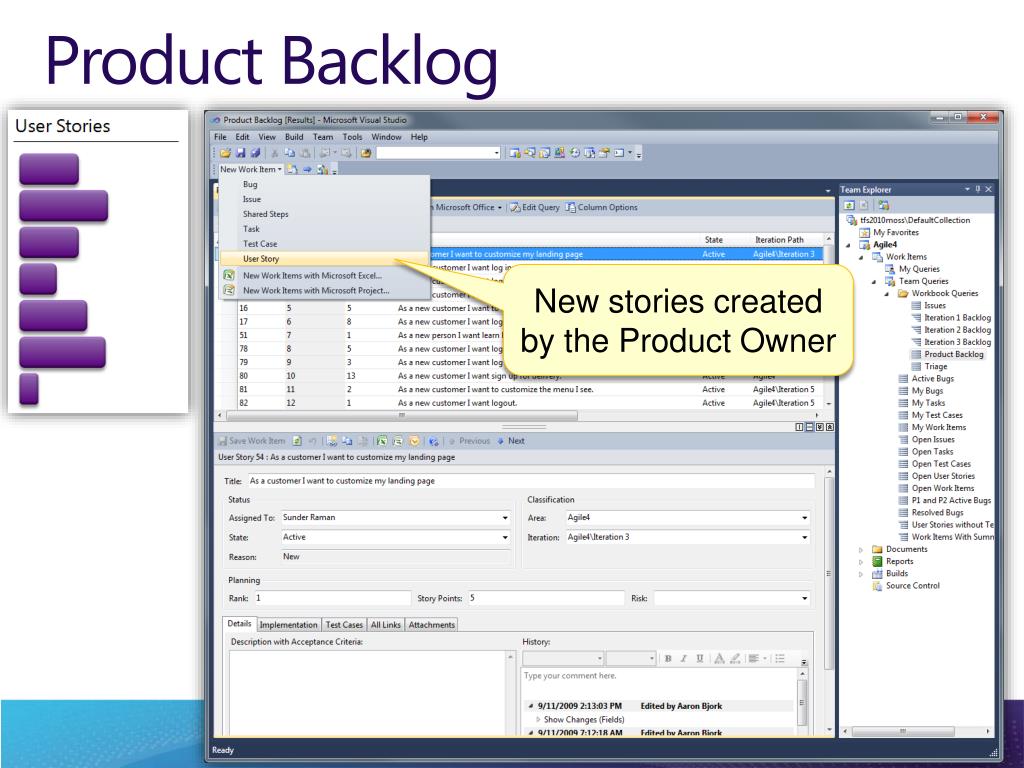The image size is (1024, 768).
Task: Click into the Story Points field
Action: pyautogui.click(x=546, y=598)
